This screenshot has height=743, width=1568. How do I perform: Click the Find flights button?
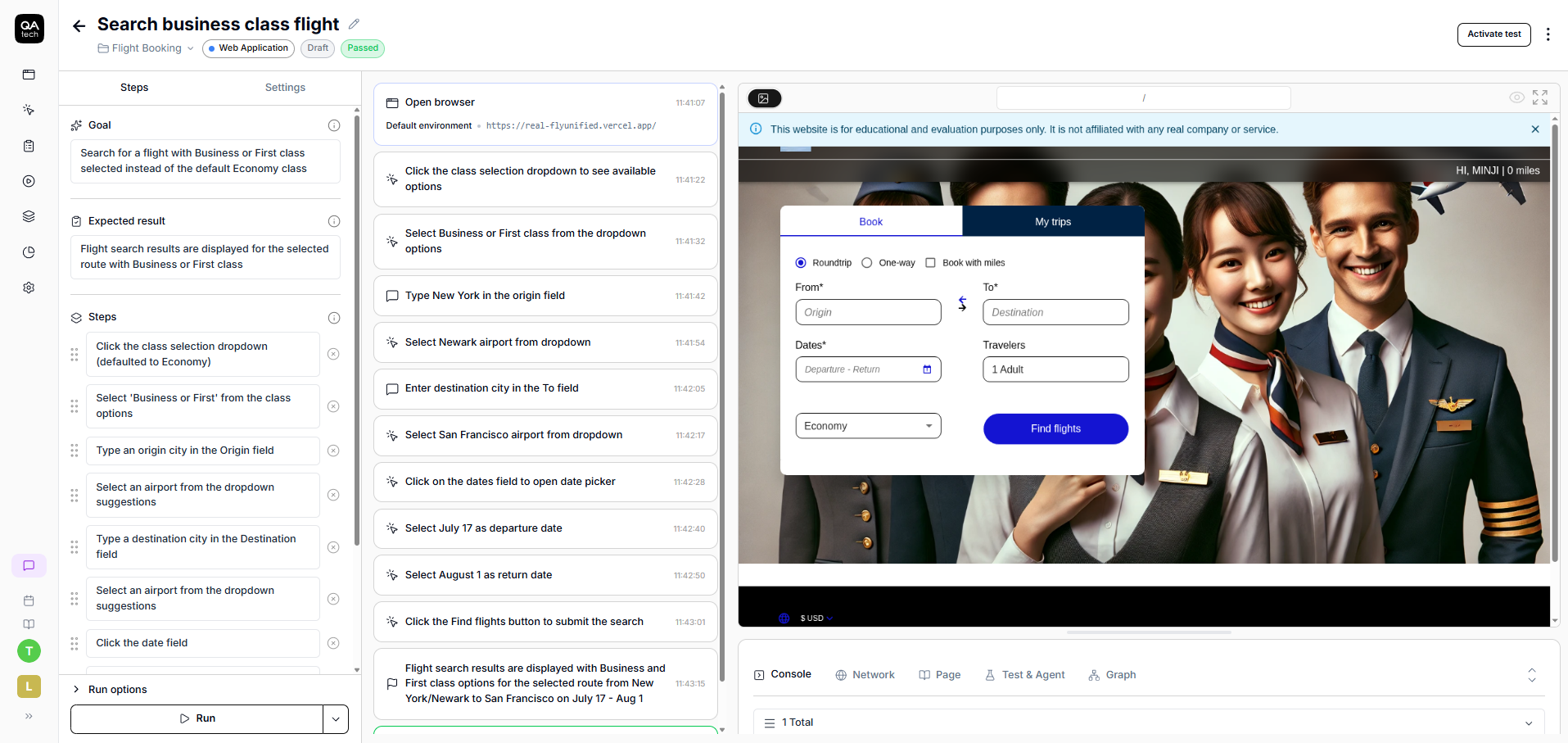[1055, 428]
